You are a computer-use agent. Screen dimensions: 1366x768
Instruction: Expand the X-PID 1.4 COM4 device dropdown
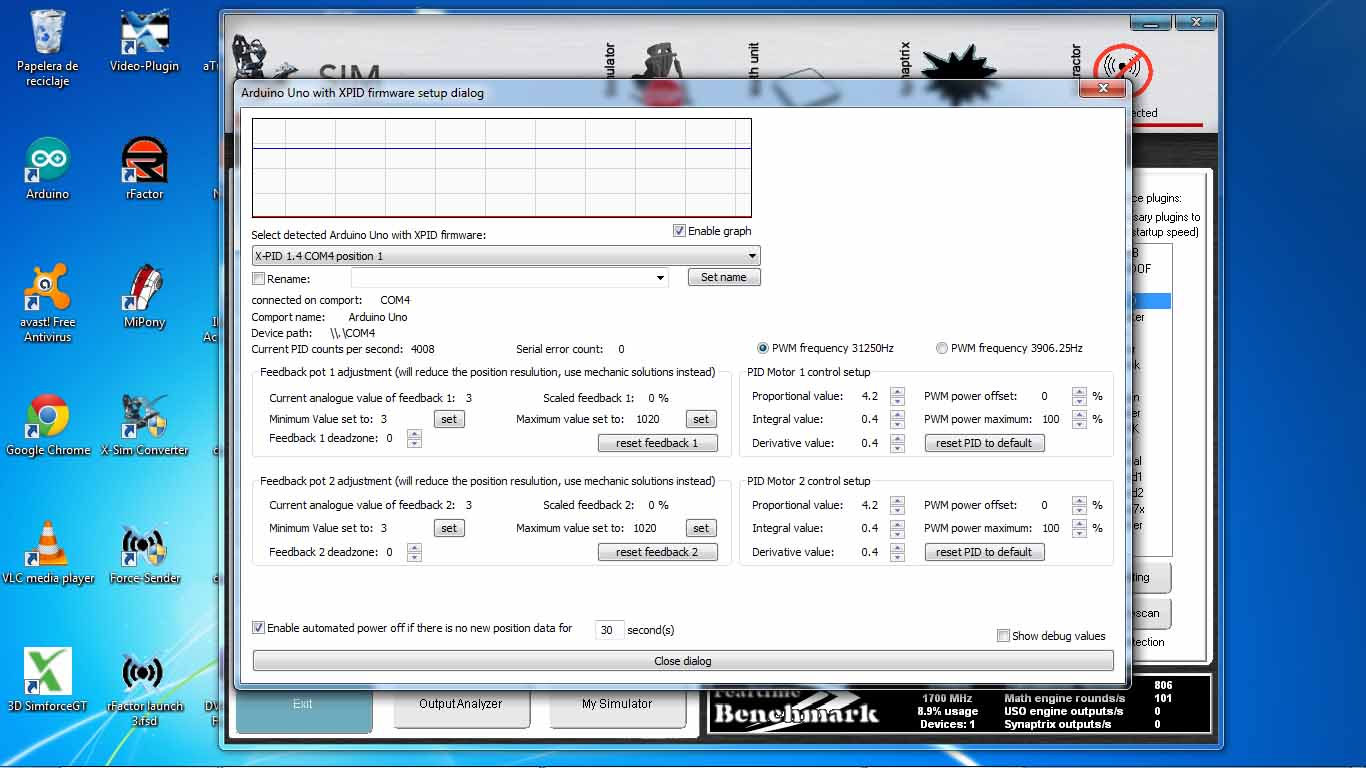click(x=753, y=256)
